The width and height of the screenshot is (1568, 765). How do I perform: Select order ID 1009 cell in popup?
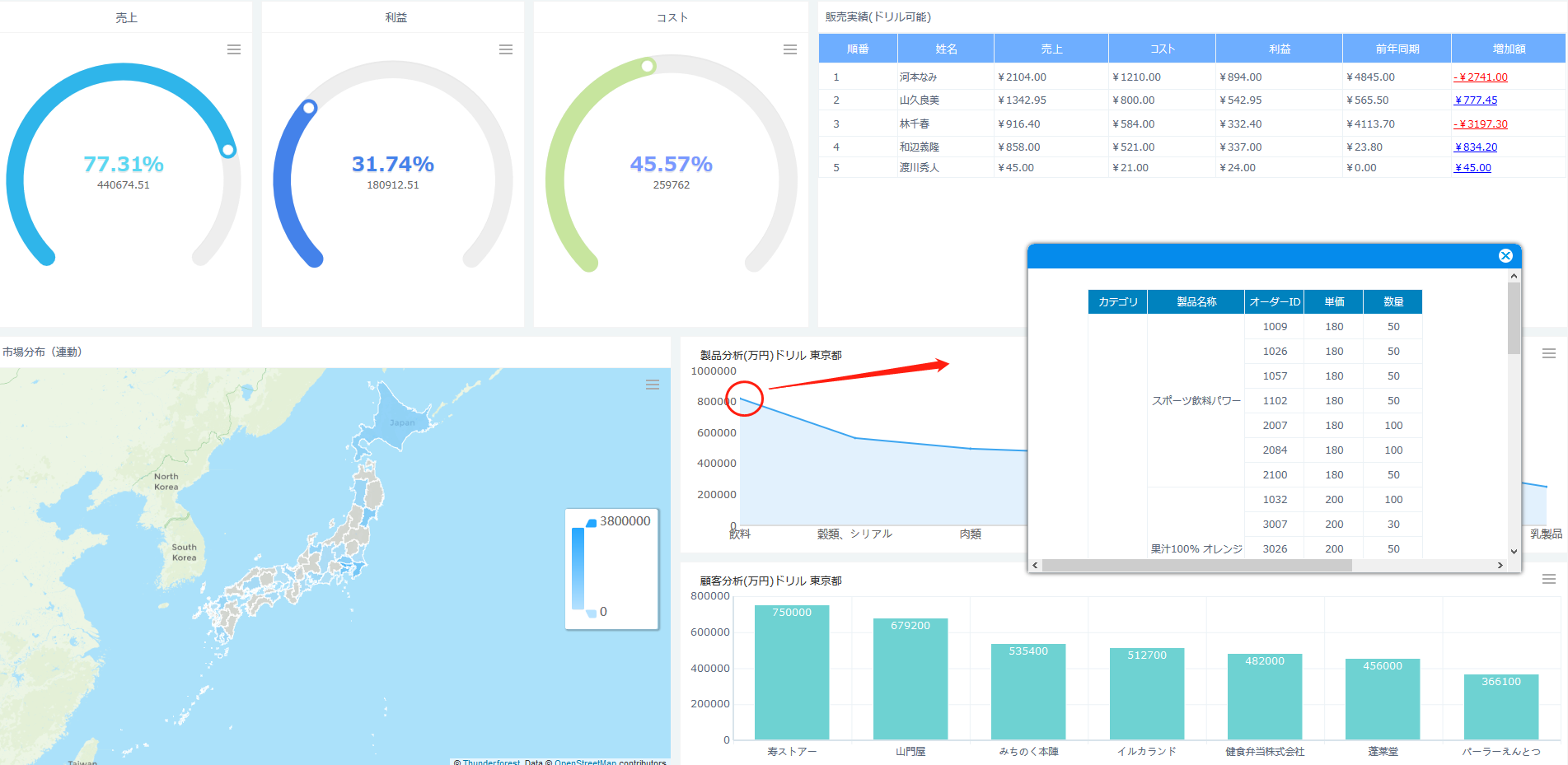click(1275, 327)
